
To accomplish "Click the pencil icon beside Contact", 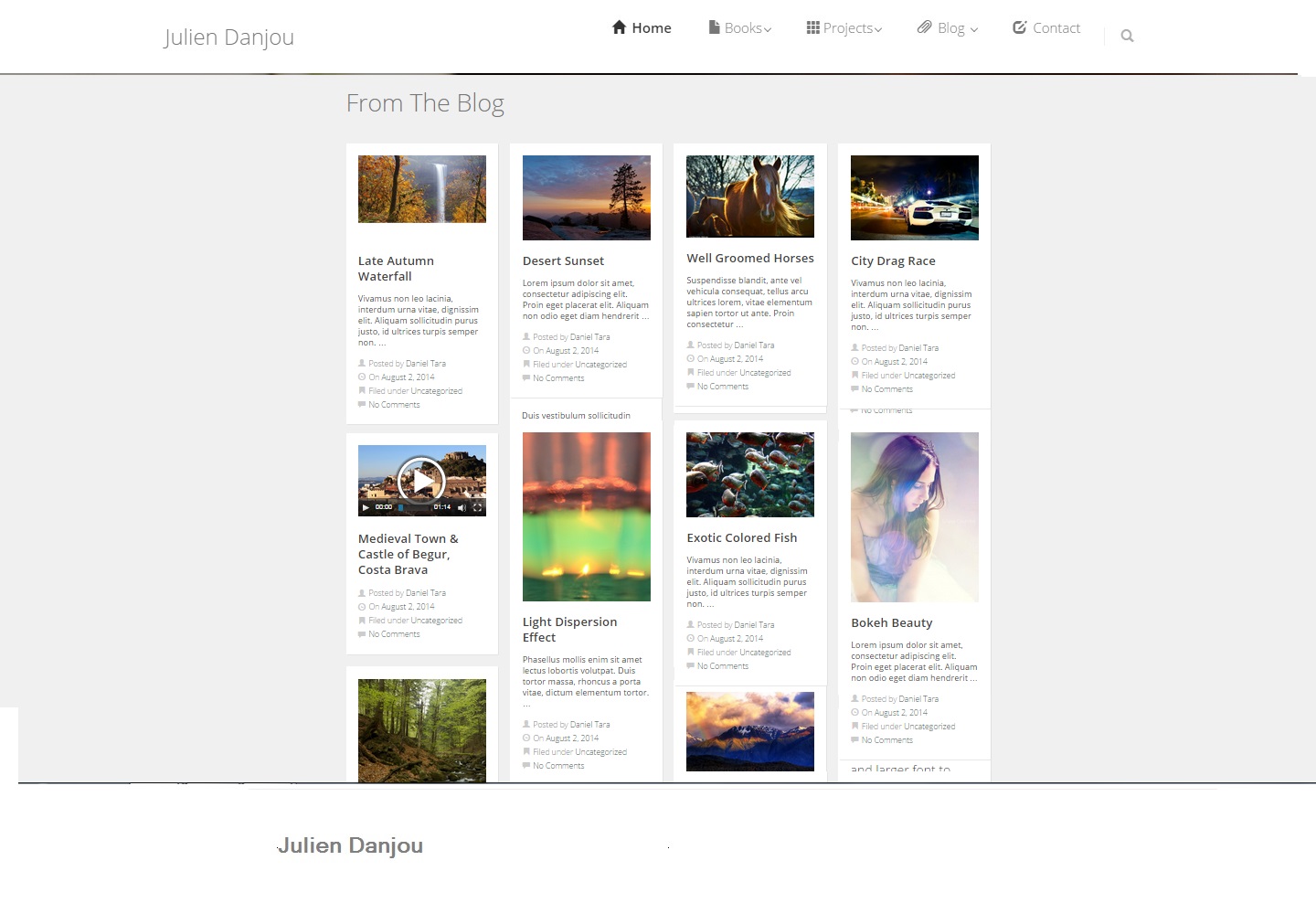I will click(1020, 27).
